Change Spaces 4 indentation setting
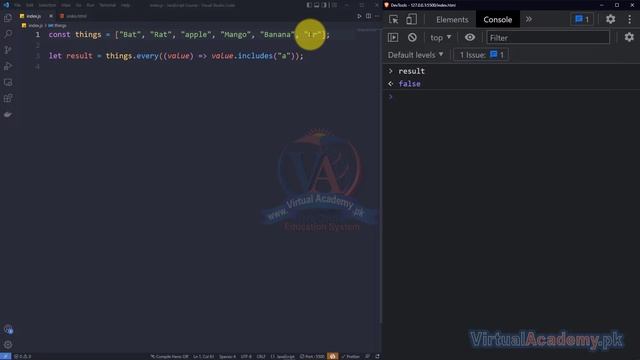The width and height of the screenshot is (640, 360). (227, 356)
